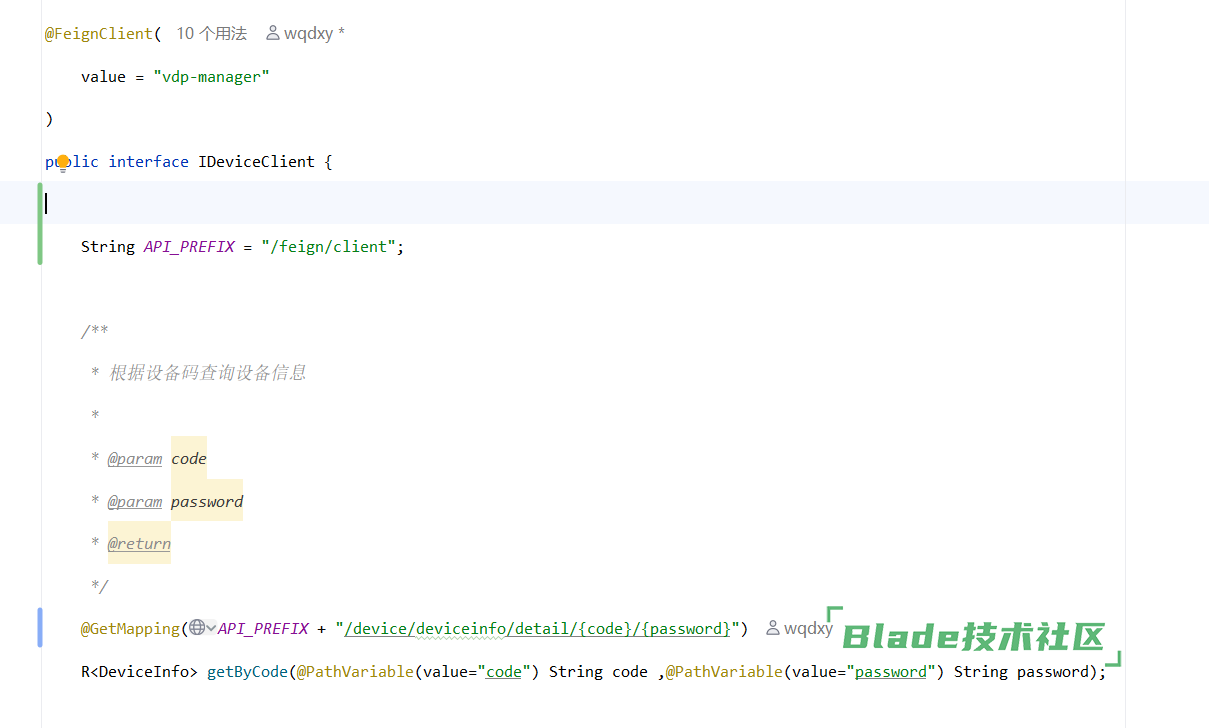The image size is (1209, 728).
Task: Expand the chevron beside the globe icon
Action: point(211,628)
